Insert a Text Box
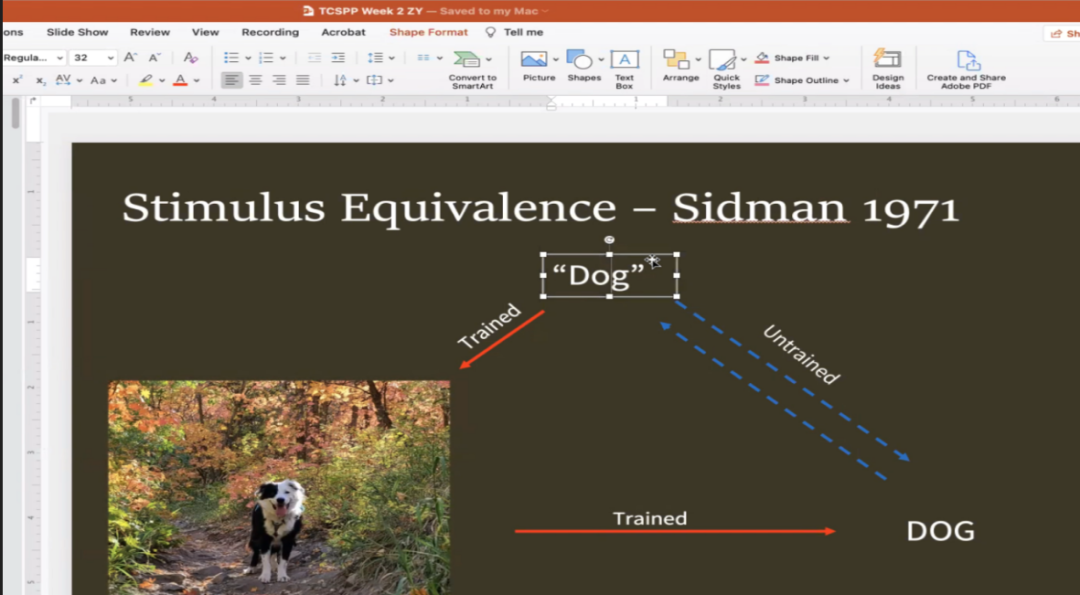Image resolution: width=1080 pixels, height=595 pixels. click(x=624, y=70)
